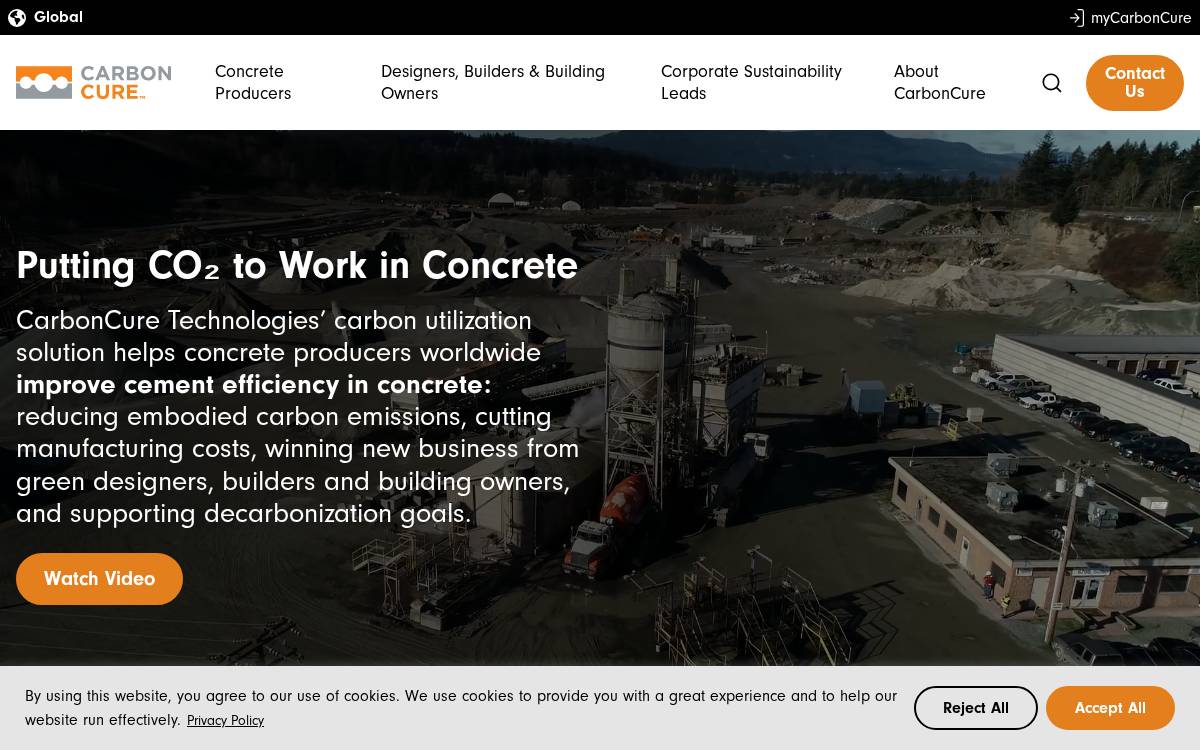This screenshot has height=750, width=1200.
Task: Click the heading Putting CO₂ to Work in Concrete
Action: click(297, 266)
